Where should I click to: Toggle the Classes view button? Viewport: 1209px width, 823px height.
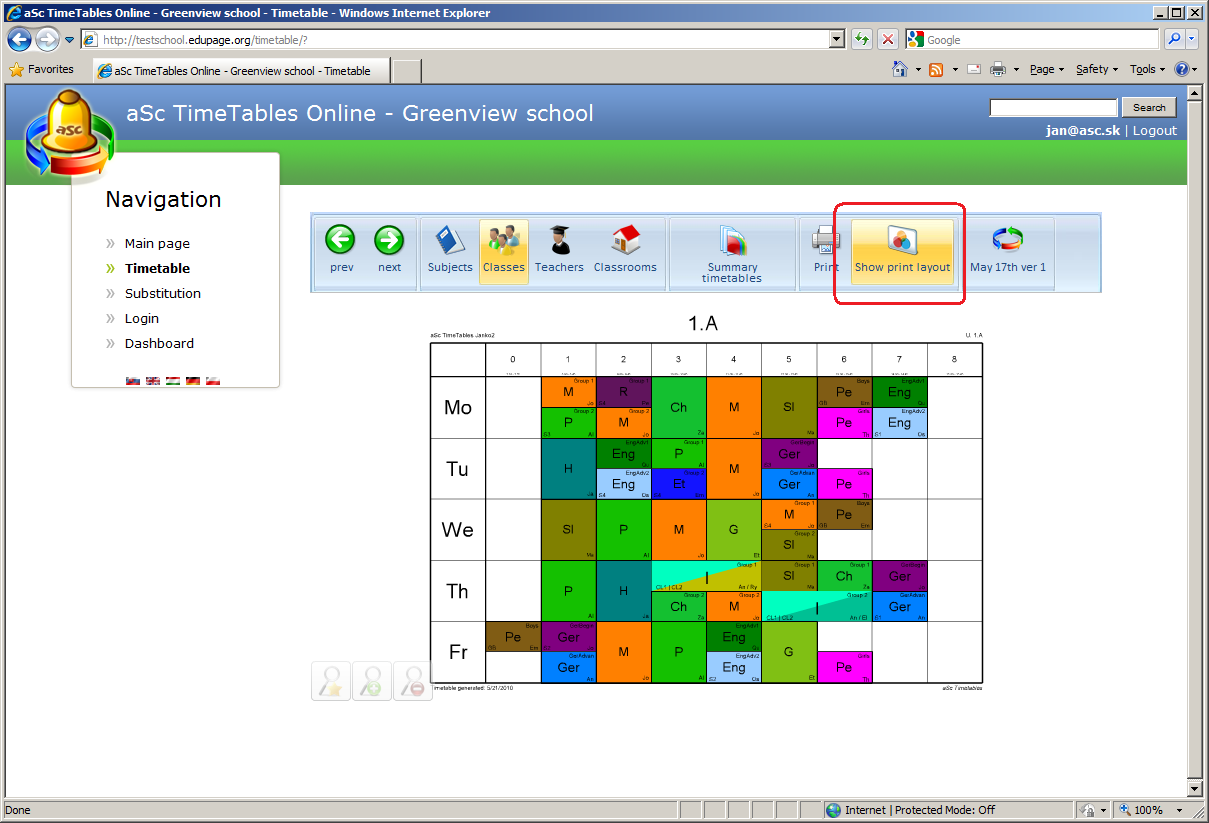tap(504, 252)
